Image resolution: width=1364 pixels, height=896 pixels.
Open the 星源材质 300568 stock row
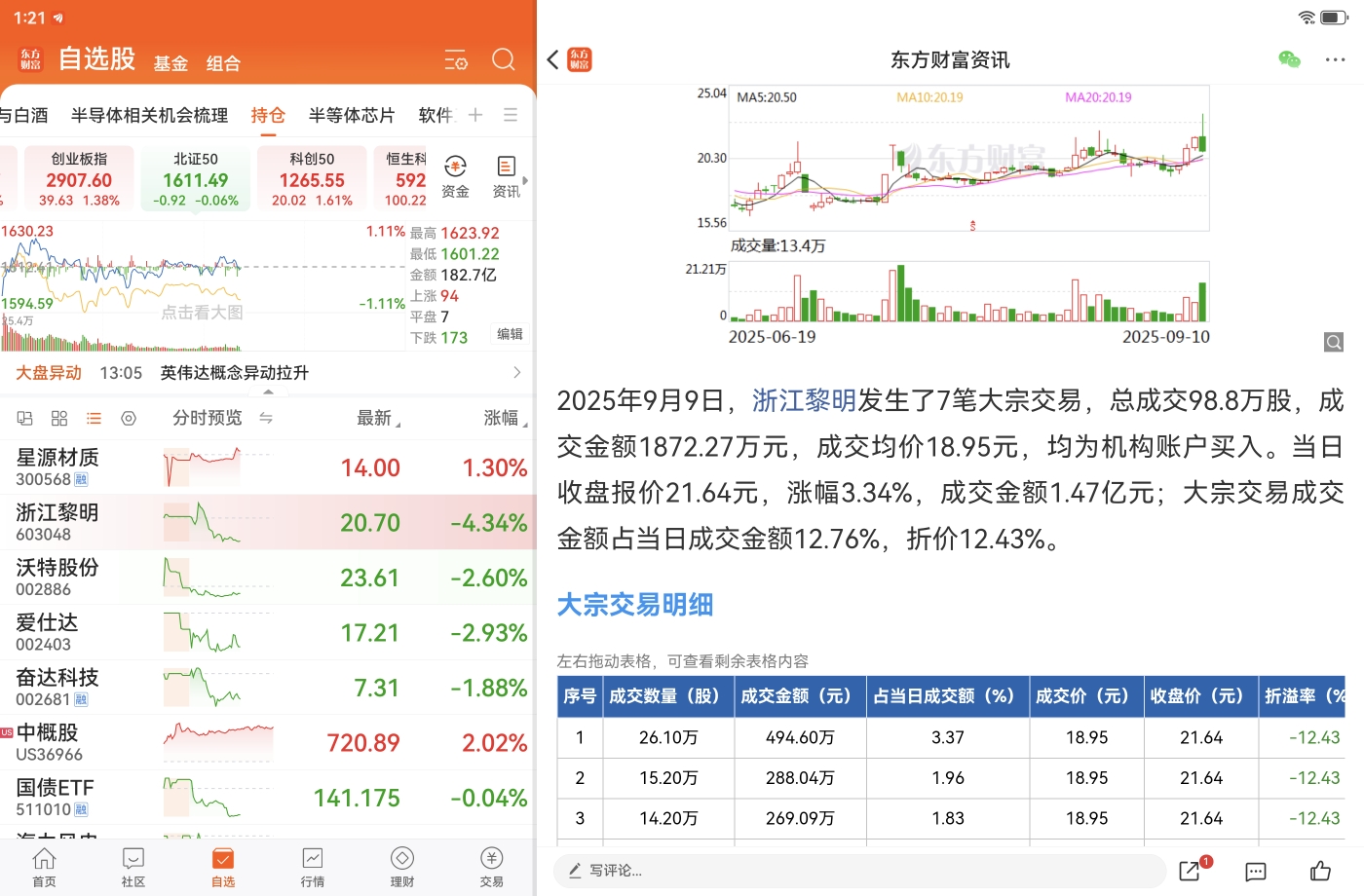(268, 467)
